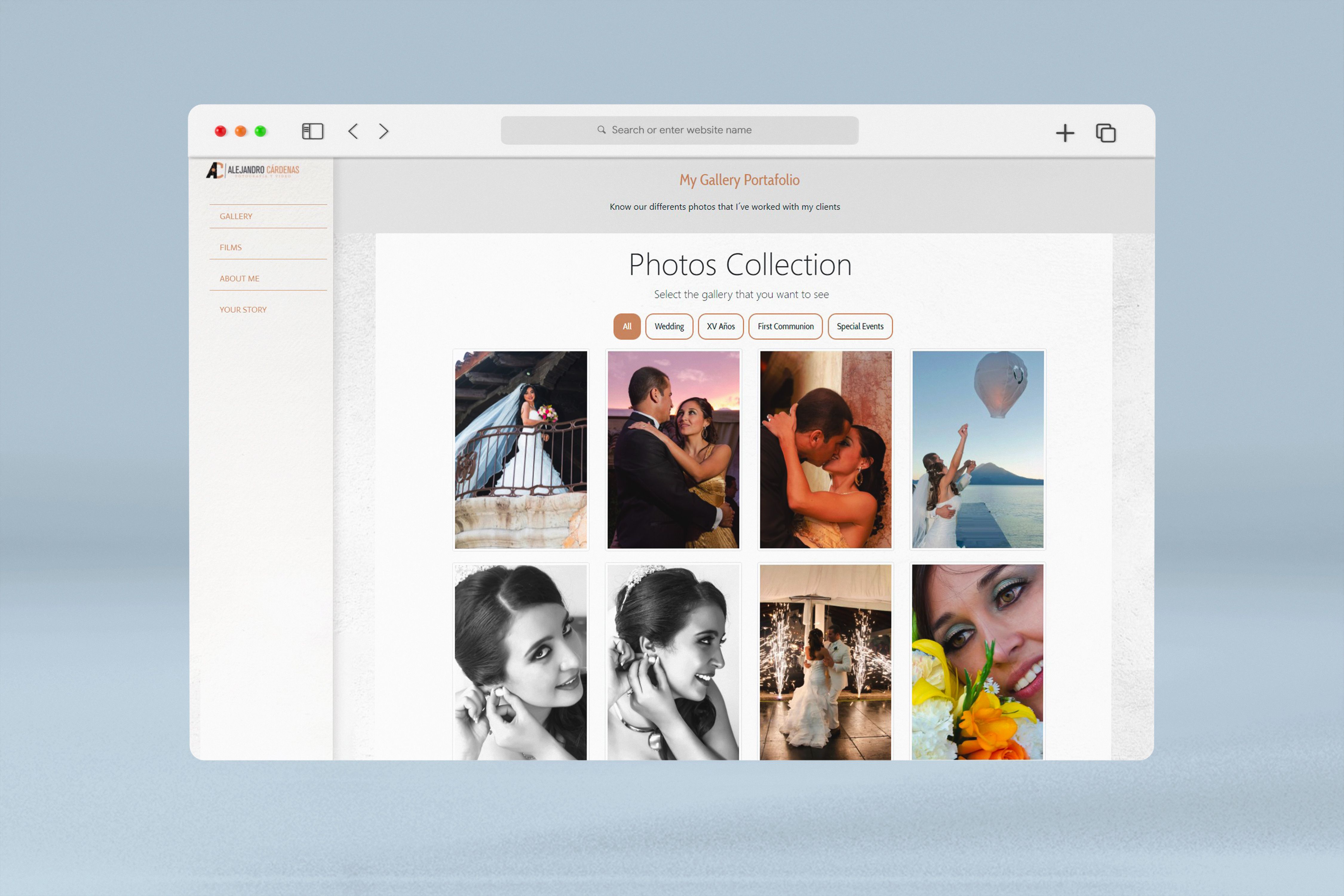
Task: Go to ABOUT ME page
Action: coord(240,279)
